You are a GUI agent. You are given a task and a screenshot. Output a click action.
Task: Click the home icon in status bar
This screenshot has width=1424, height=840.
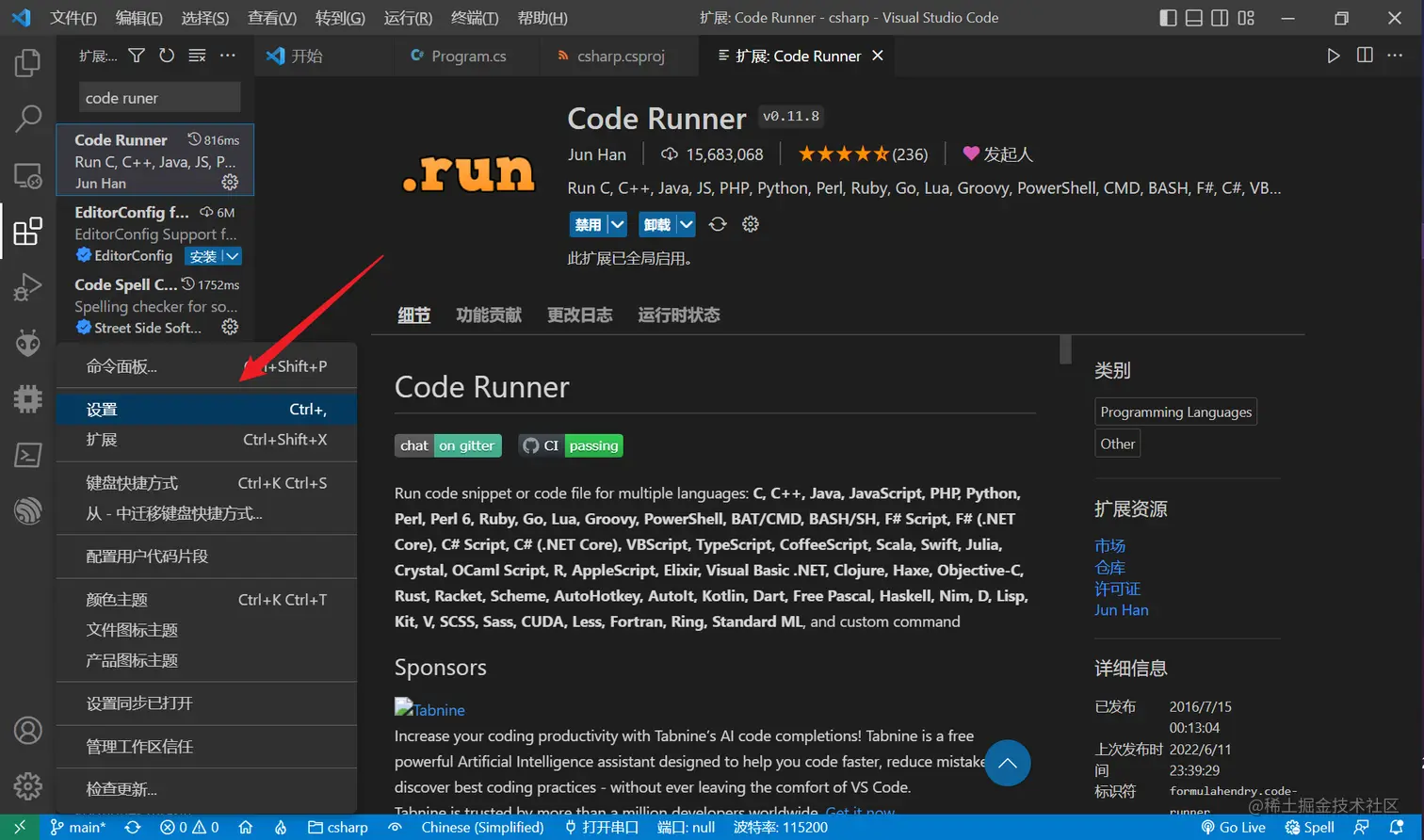coord(246,827)
